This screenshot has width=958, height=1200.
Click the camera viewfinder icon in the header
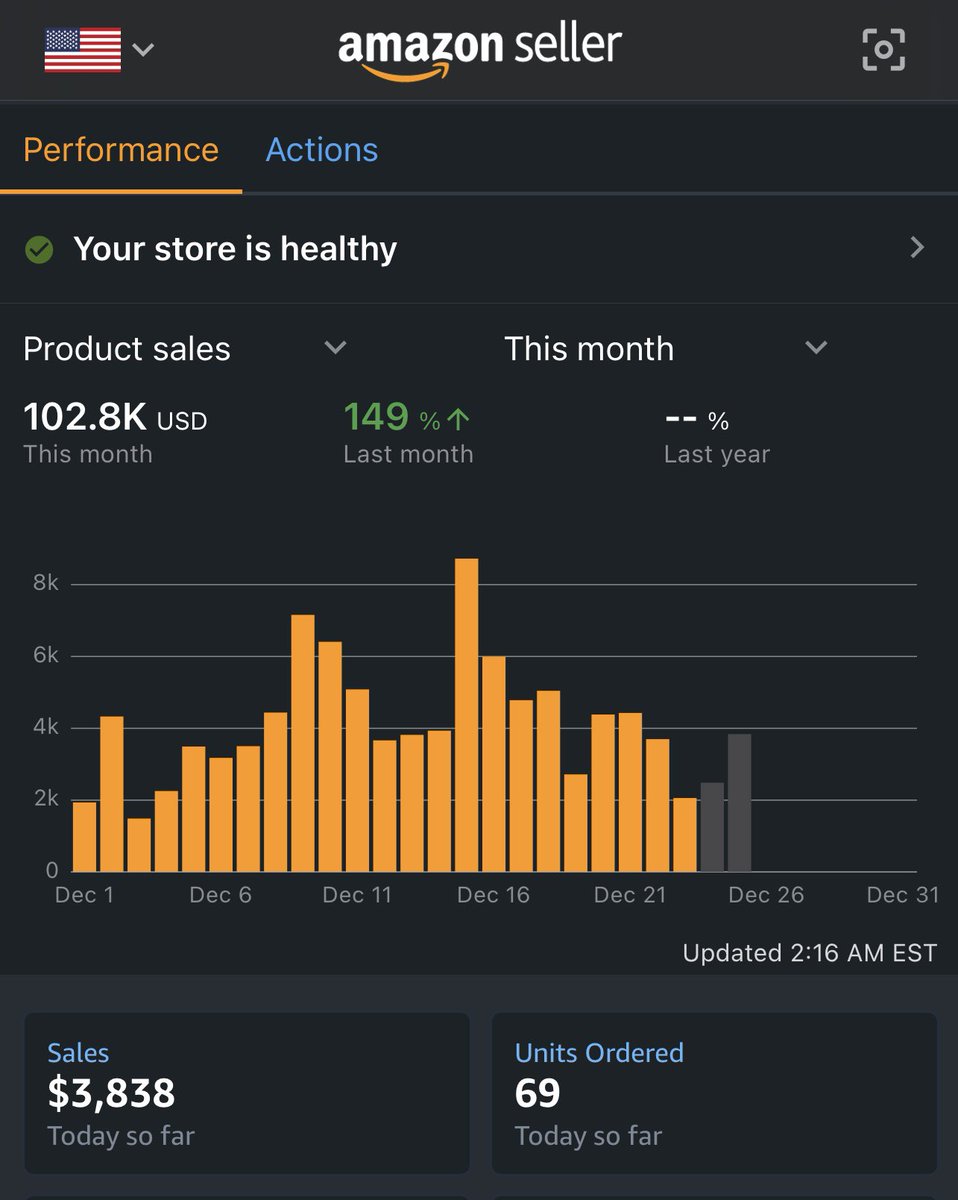pyautogui.click(x=881, y=49)
